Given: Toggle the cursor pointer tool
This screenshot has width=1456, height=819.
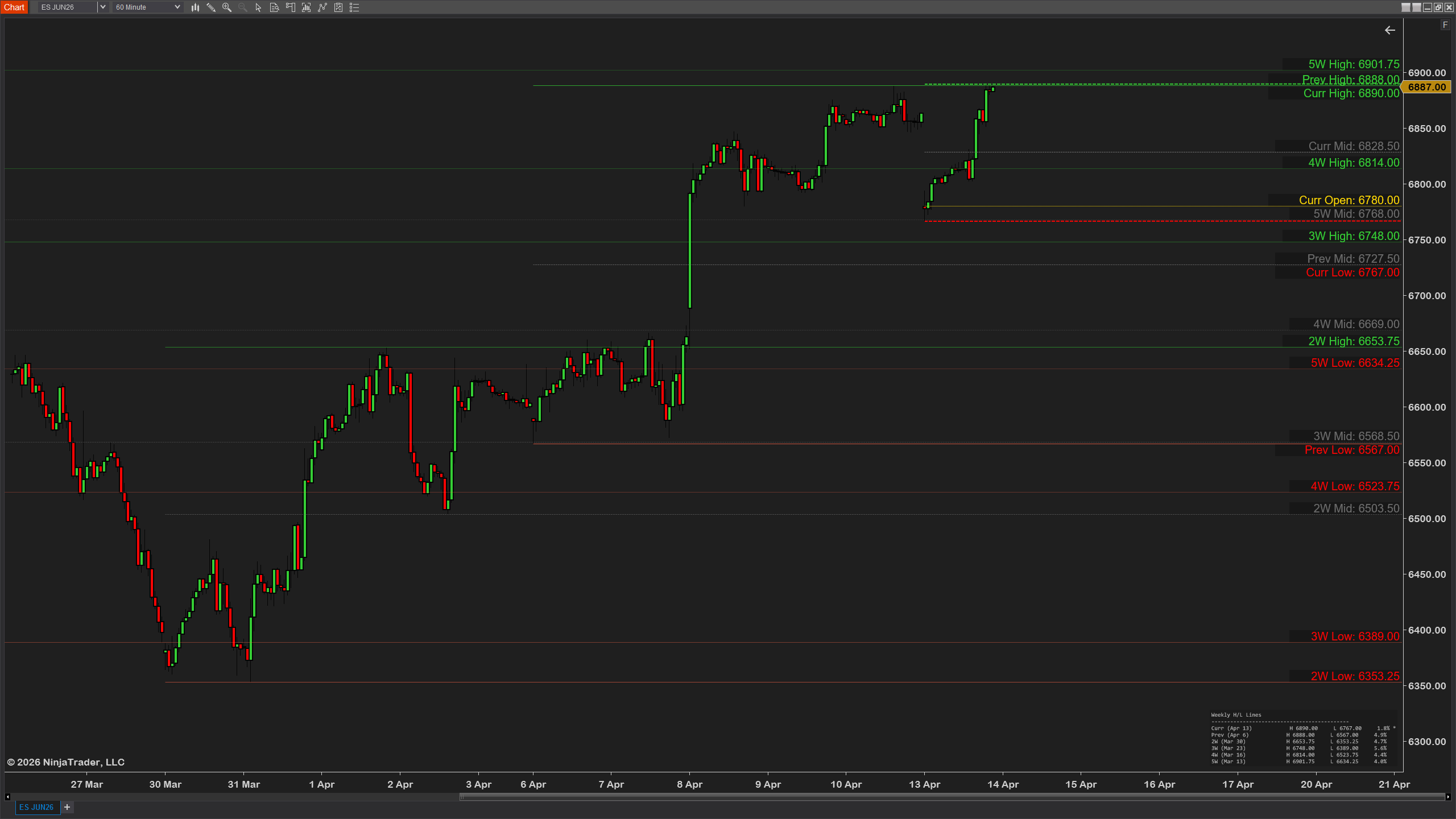Looking at the screenshot, I should (258, 7).
